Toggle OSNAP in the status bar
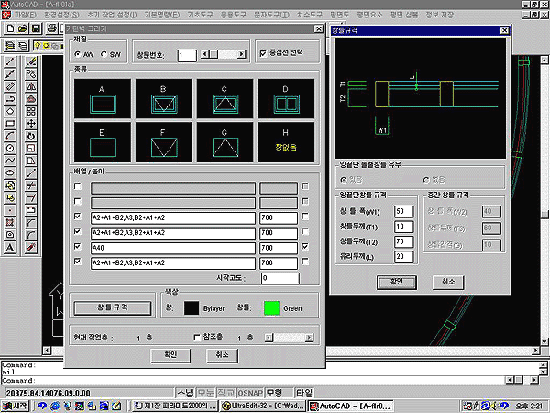The image size is (550, 413). 250,392
